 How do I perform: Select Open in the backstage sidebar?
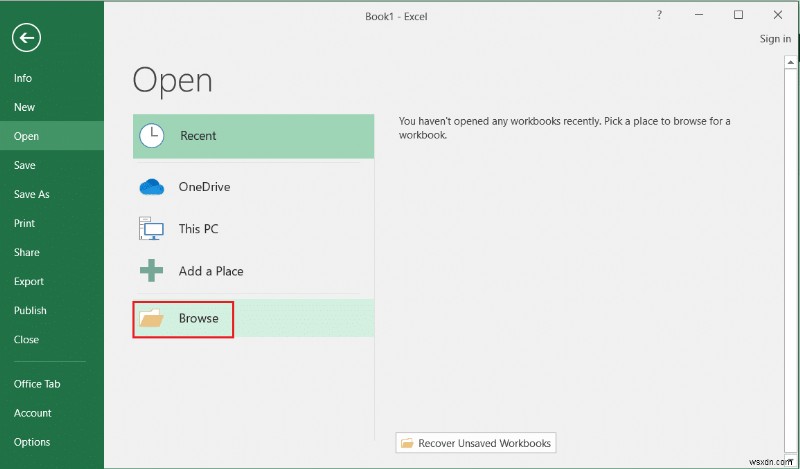tap(27, 136)
